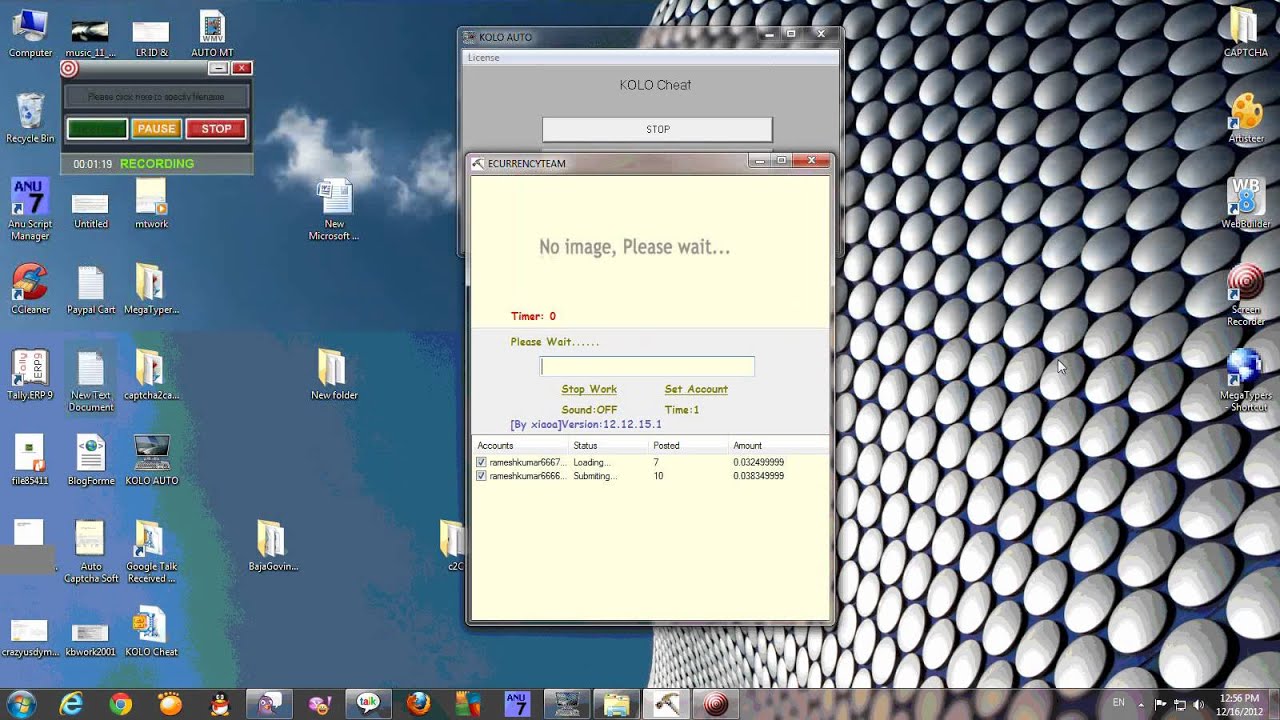Open the New Text Document icon
Screen dimensions: 1280x720
point(91,380)
